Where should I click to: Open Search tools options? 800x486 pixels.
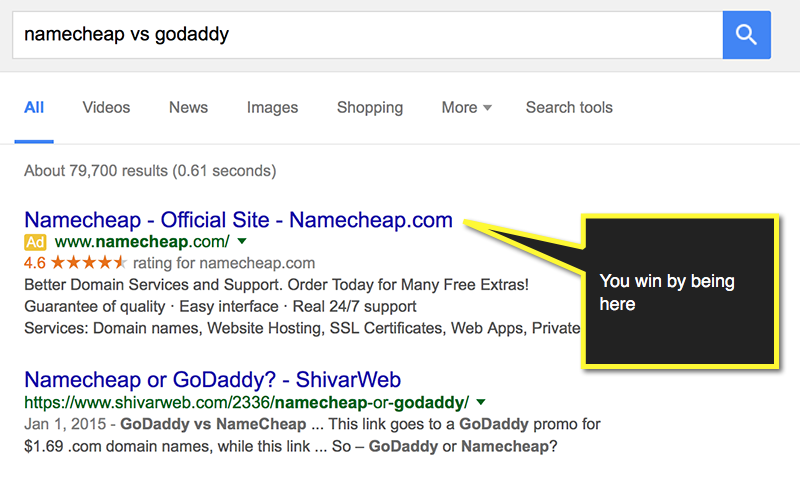pyautogui.click(x=569, y=108)
